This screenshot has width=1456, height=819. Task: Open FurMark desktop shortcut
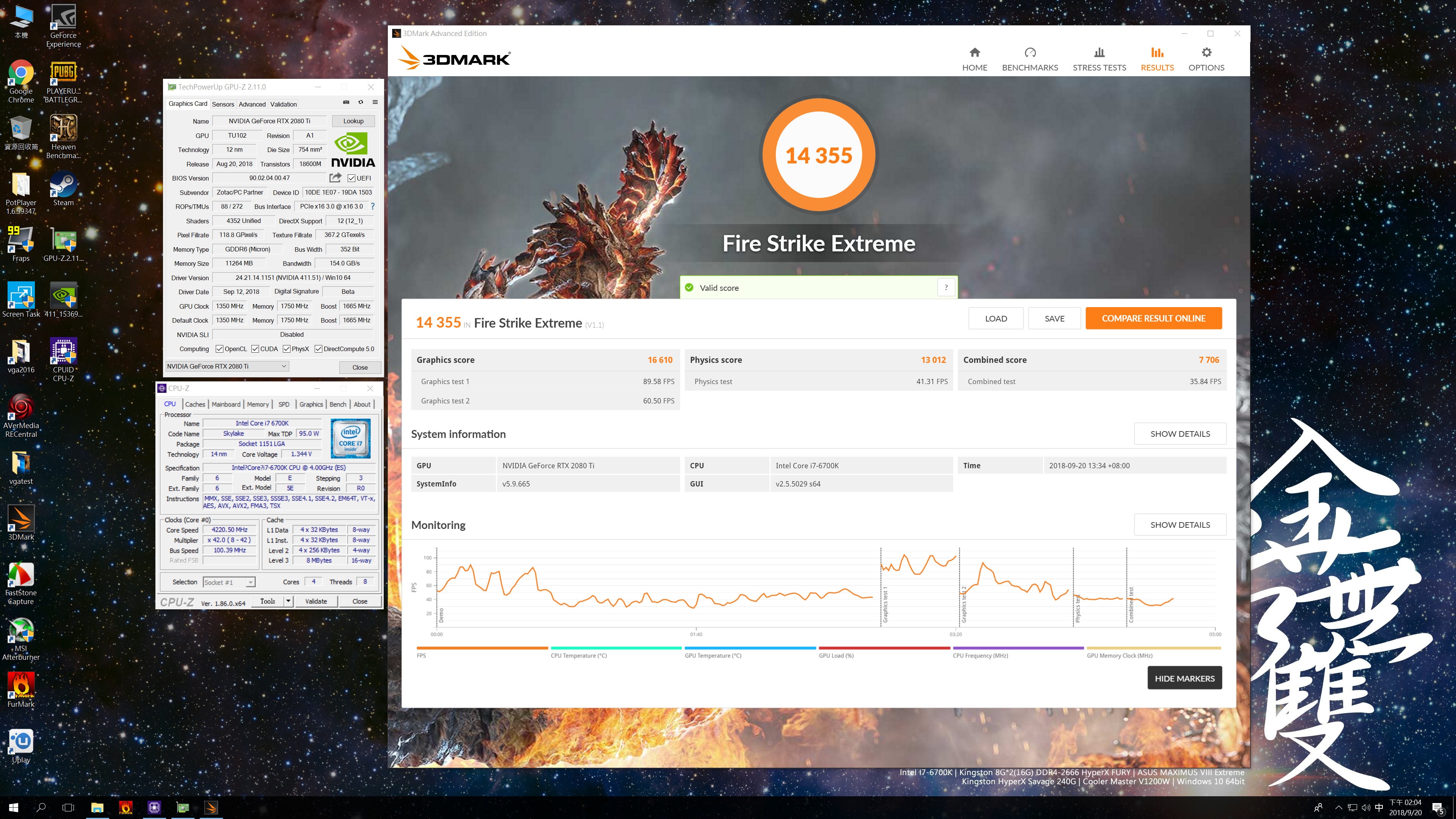[21, 690]
